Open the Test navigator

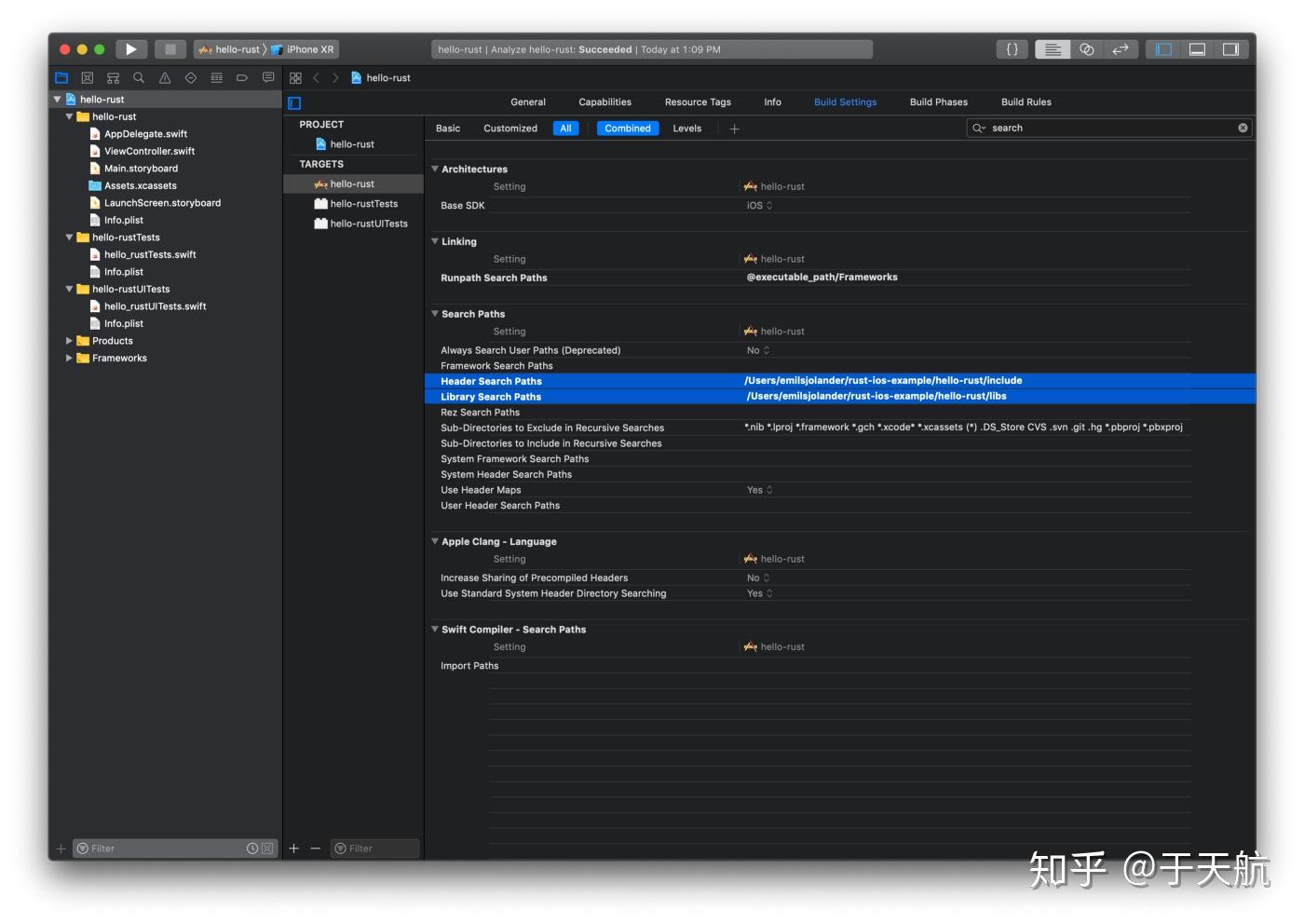[190, 77]
